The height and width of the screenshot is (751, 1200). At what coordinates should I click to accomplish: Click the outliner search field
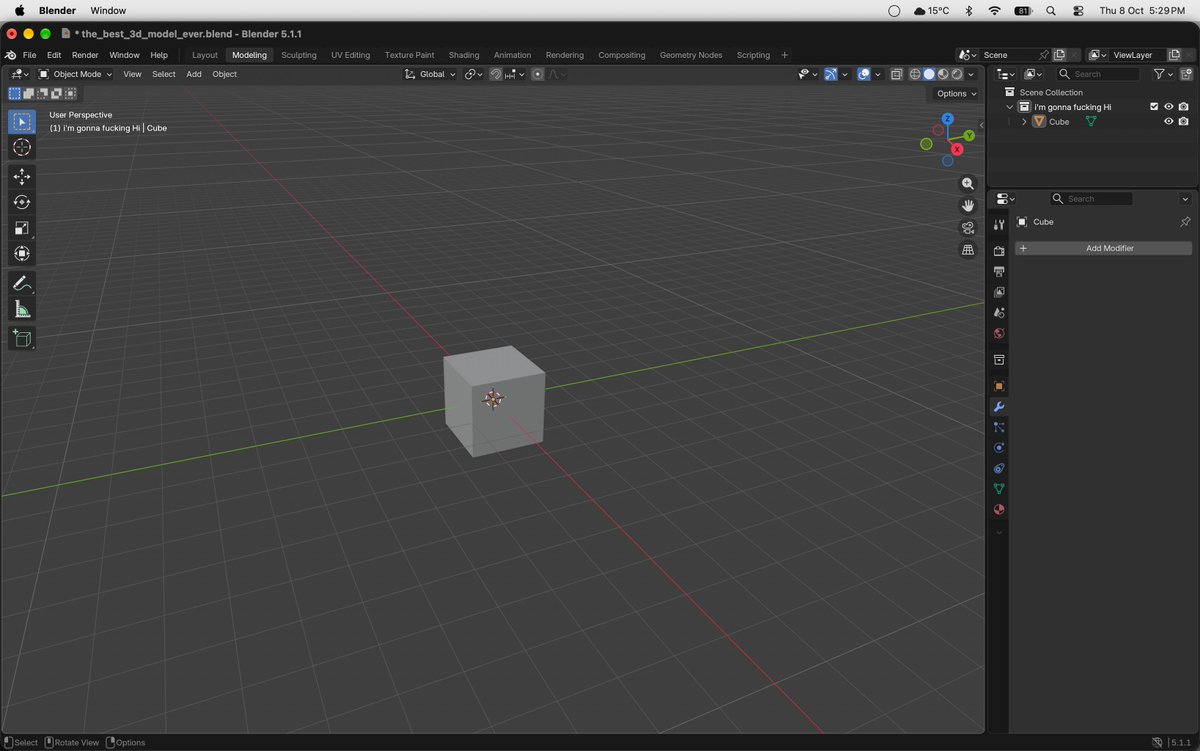point(1098,74)
